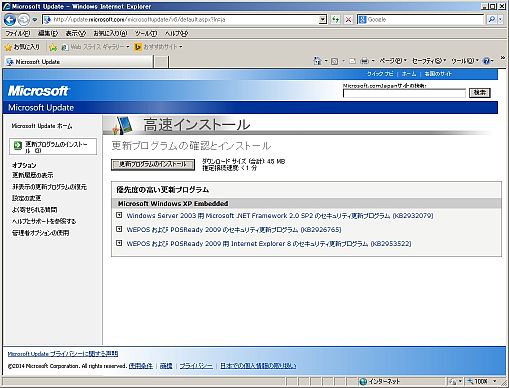The height and width of the screenshot is (388, 509).
Task: Stop loading with the red X icon
Action: click(x=348, y=20)
